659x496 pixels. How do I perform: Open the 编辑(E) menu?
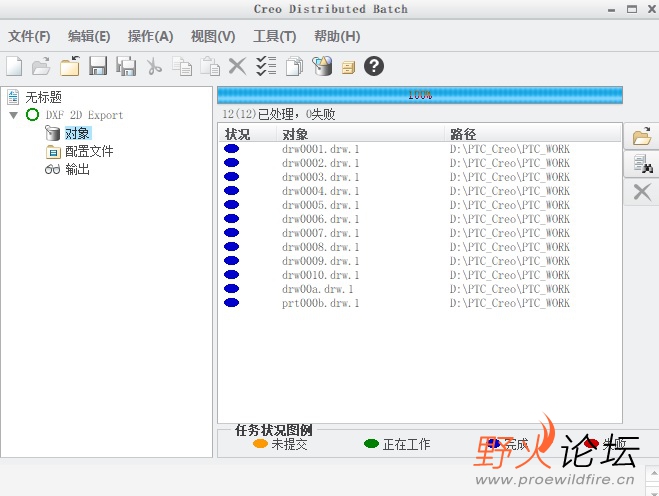[89, 37]
